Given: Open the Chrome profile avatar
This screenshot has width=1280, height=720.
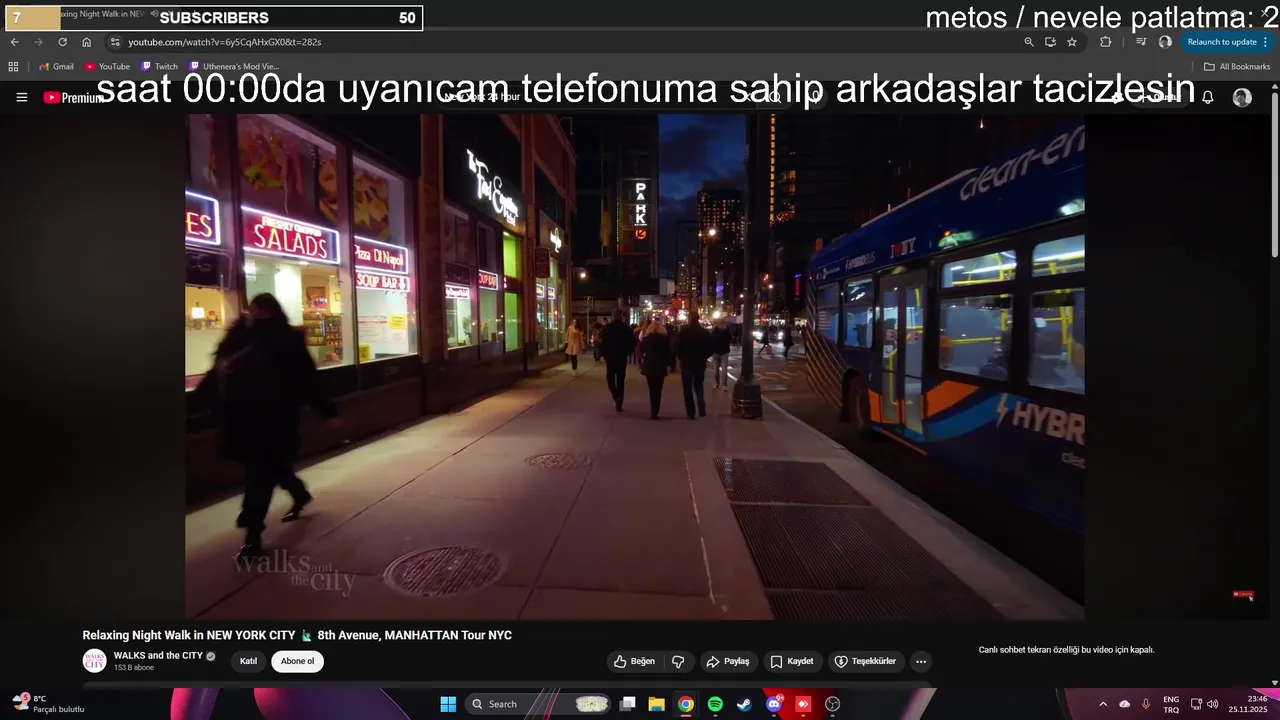Looking at the screenshot, I should (1165, 42).
